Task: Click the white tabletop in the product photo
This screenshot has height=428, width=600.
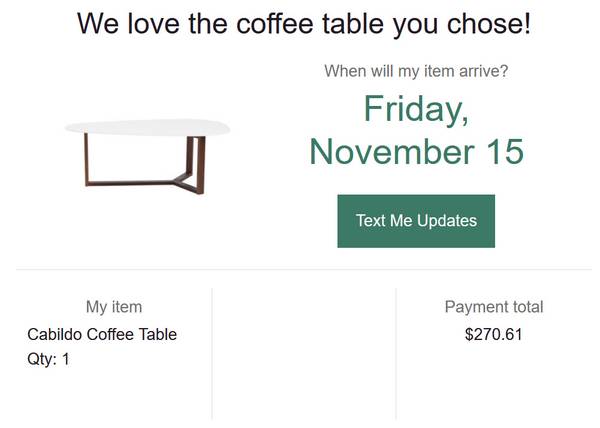Action: pyautogui.click(x=148, y=128)
